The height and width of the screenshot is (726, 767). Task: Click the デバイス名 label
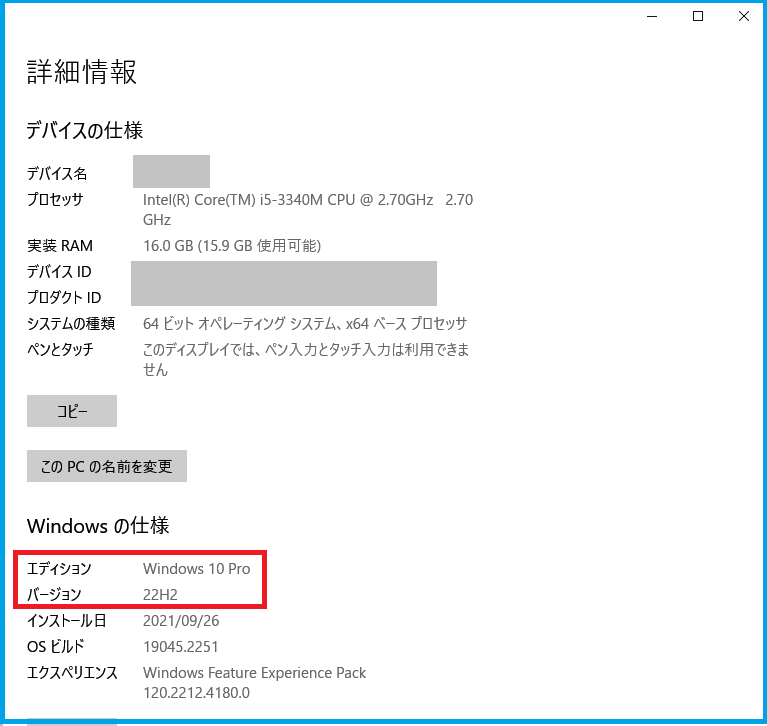click(57, 173)
